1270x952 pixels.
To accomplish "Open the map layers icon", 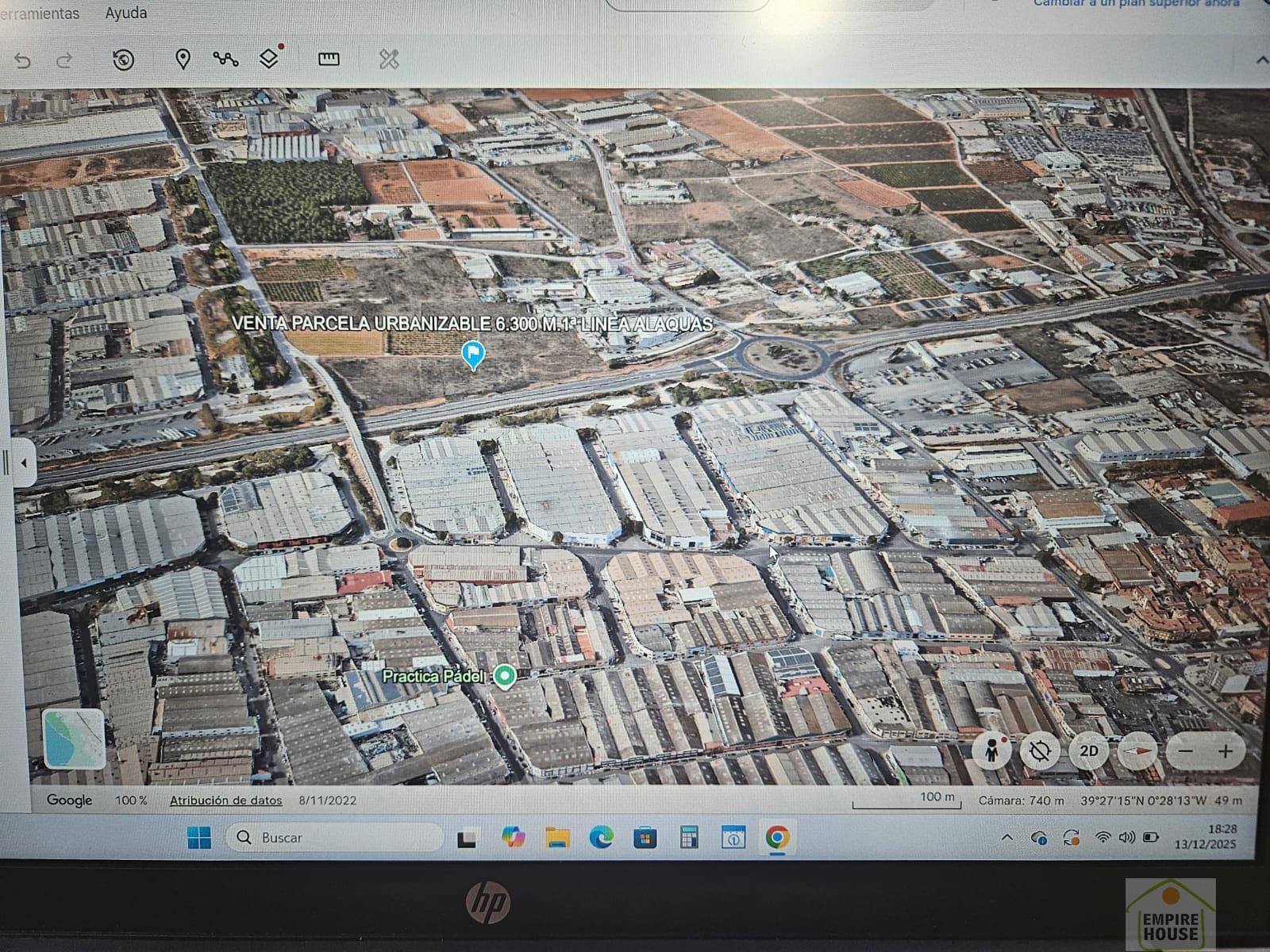I will coord(269,59).
